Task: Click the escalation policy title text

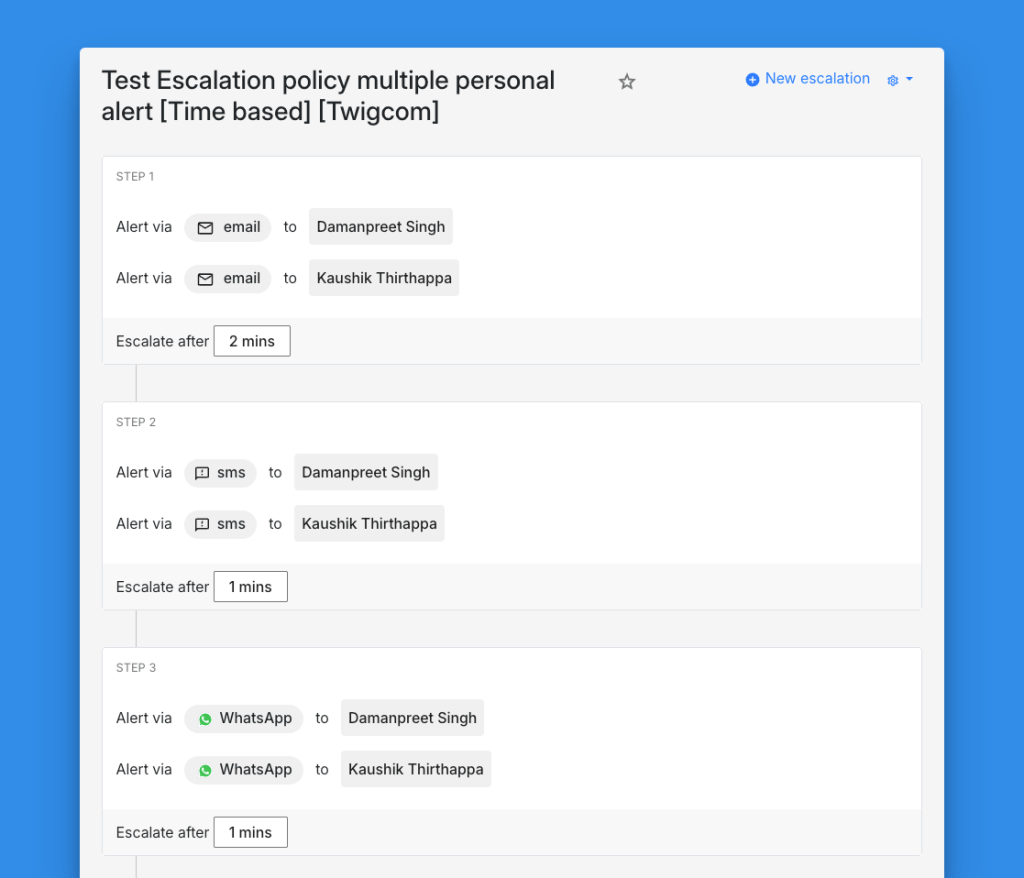Action: 328,96
